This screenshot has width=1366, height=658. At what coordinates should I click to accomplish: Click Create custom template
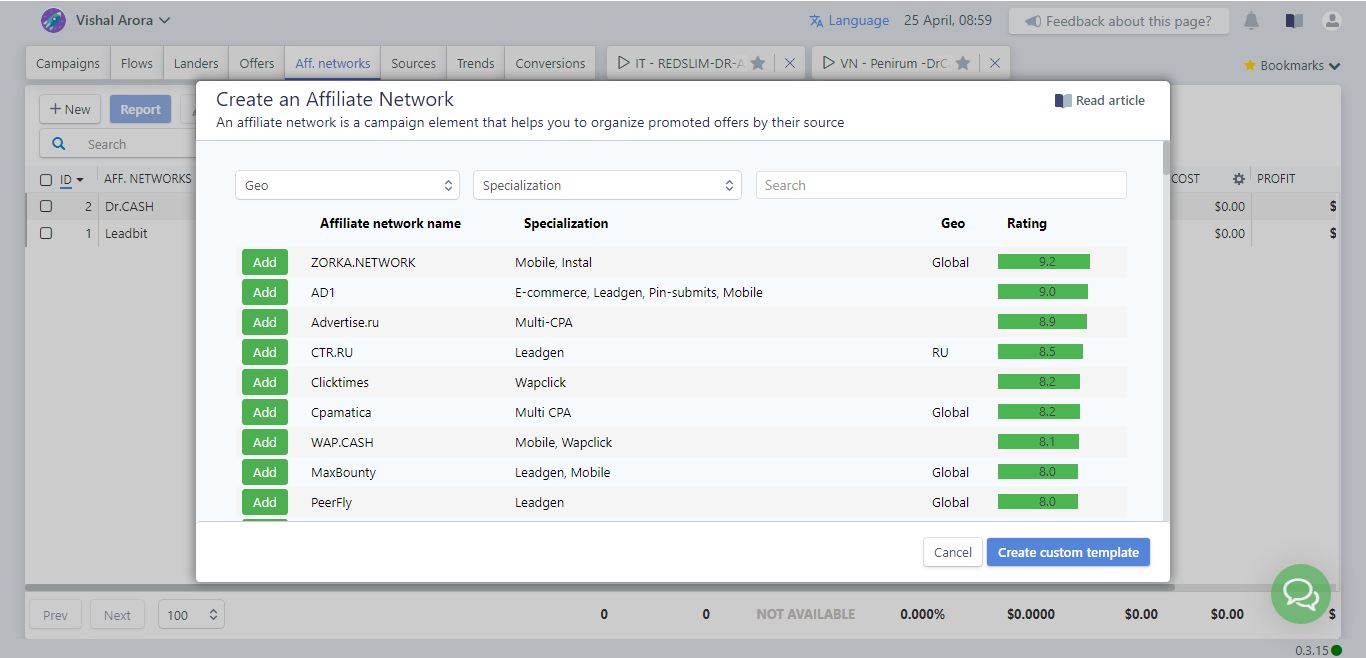pyautogui.click(x=1068, y=552)
